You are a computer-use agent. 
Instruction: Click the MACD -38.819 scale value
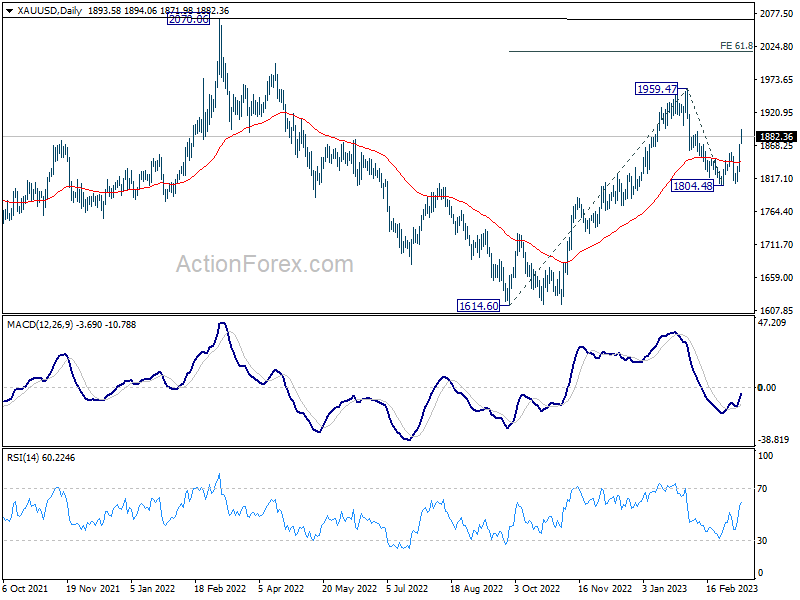pos(773,439)
